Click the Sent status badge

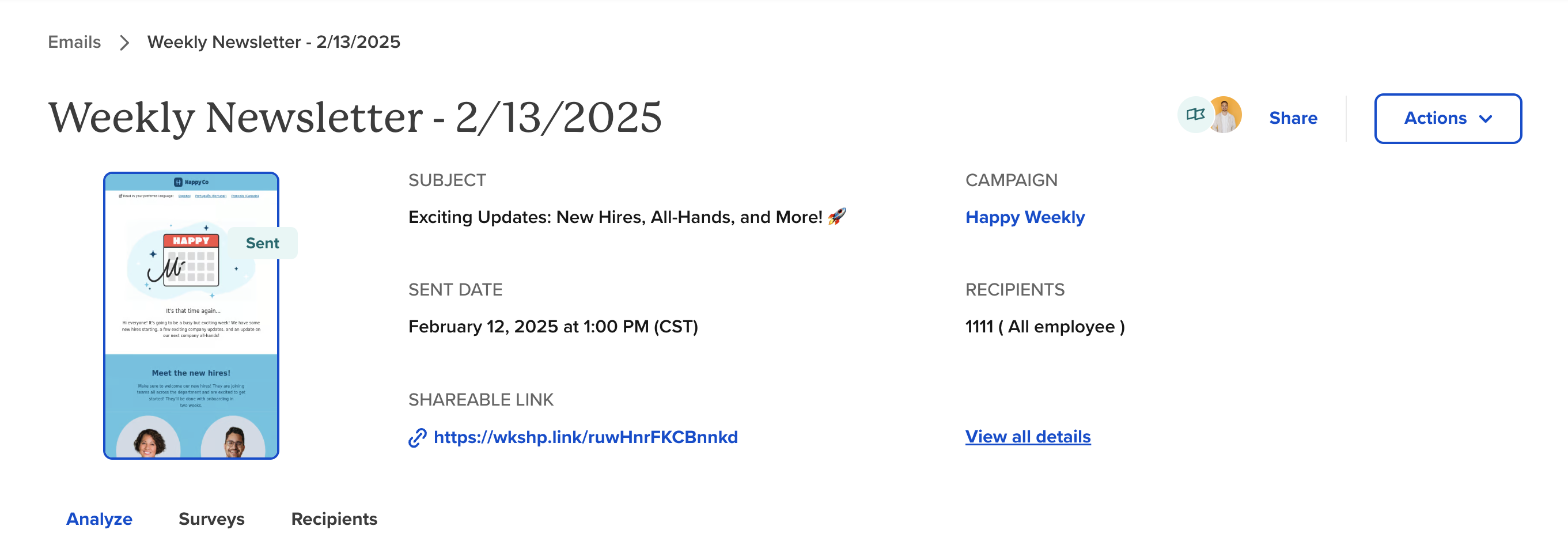(x=262, y=243)
